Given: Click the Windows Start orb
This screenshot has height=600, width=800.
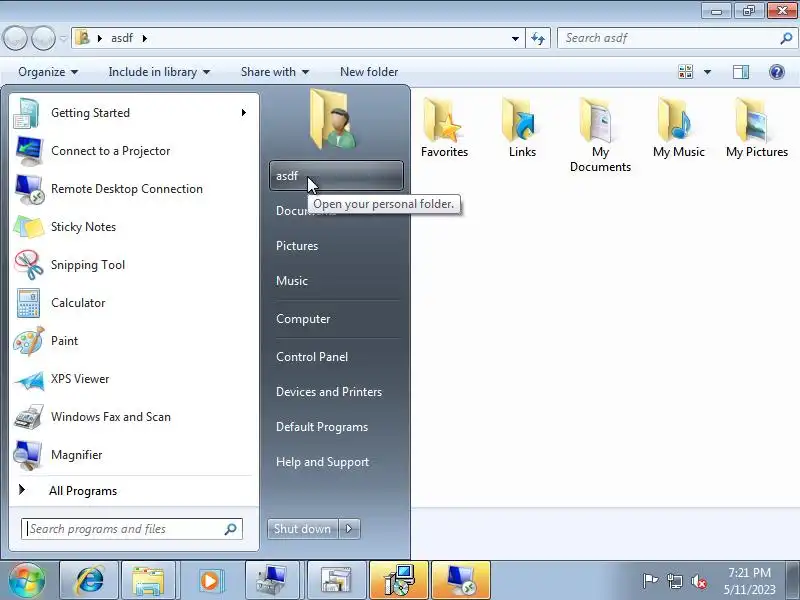Looking at the screenshot, I should pyautogui.click(x=27, y=580).
